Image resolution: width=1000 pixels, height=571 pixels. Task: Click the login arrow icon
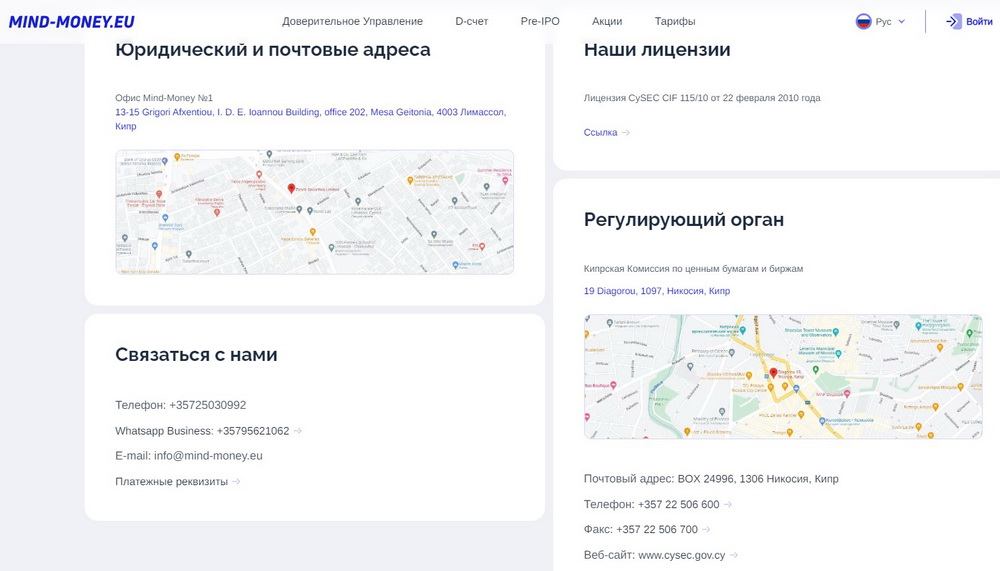953,22
